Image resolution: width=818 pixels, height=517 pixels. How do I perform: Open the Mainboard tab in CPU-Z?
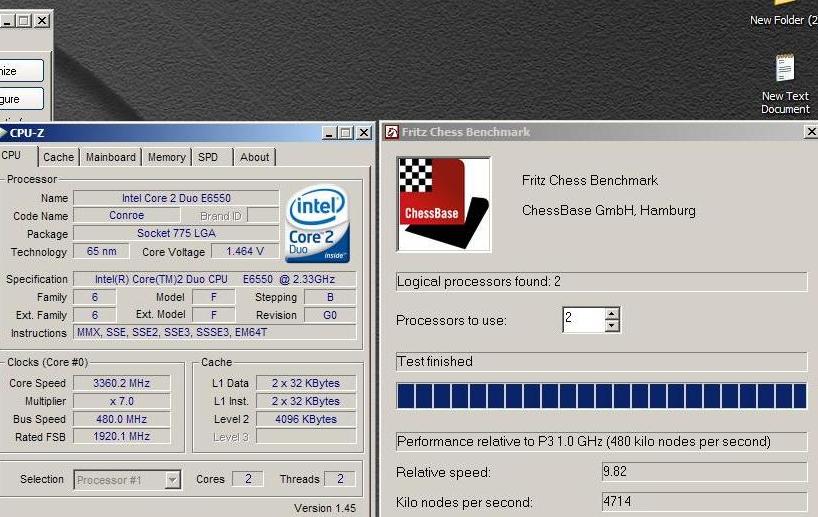pos(111,157)
